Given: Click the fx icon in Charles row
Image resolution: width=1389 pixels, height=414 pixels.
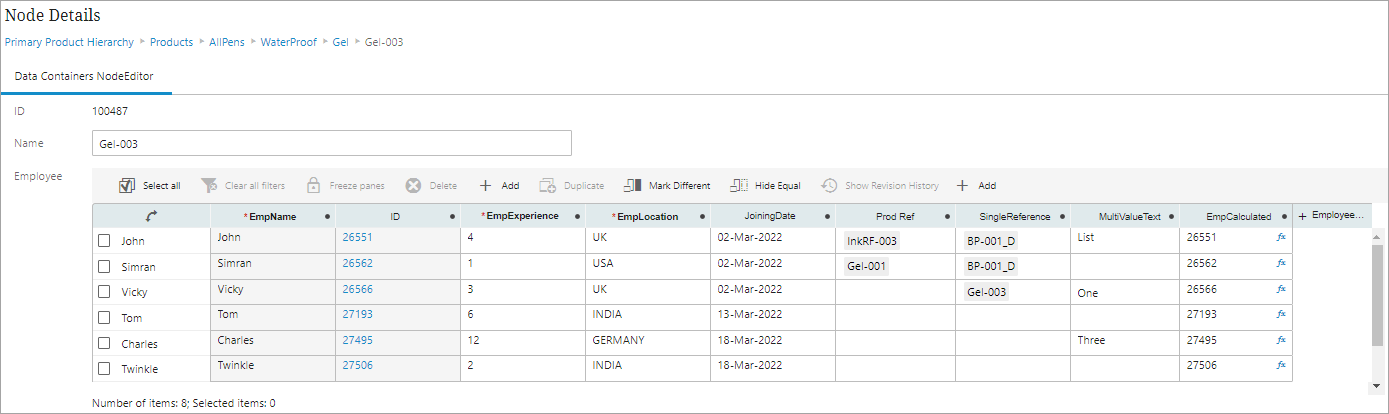Looking at the screenshot, I should coord(1281,340).
